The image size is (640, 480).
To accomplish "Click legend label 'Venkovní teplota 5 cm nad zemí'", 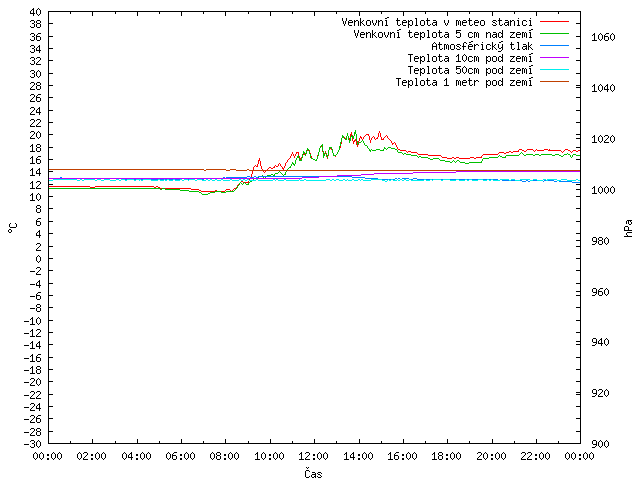I will 443,34.
